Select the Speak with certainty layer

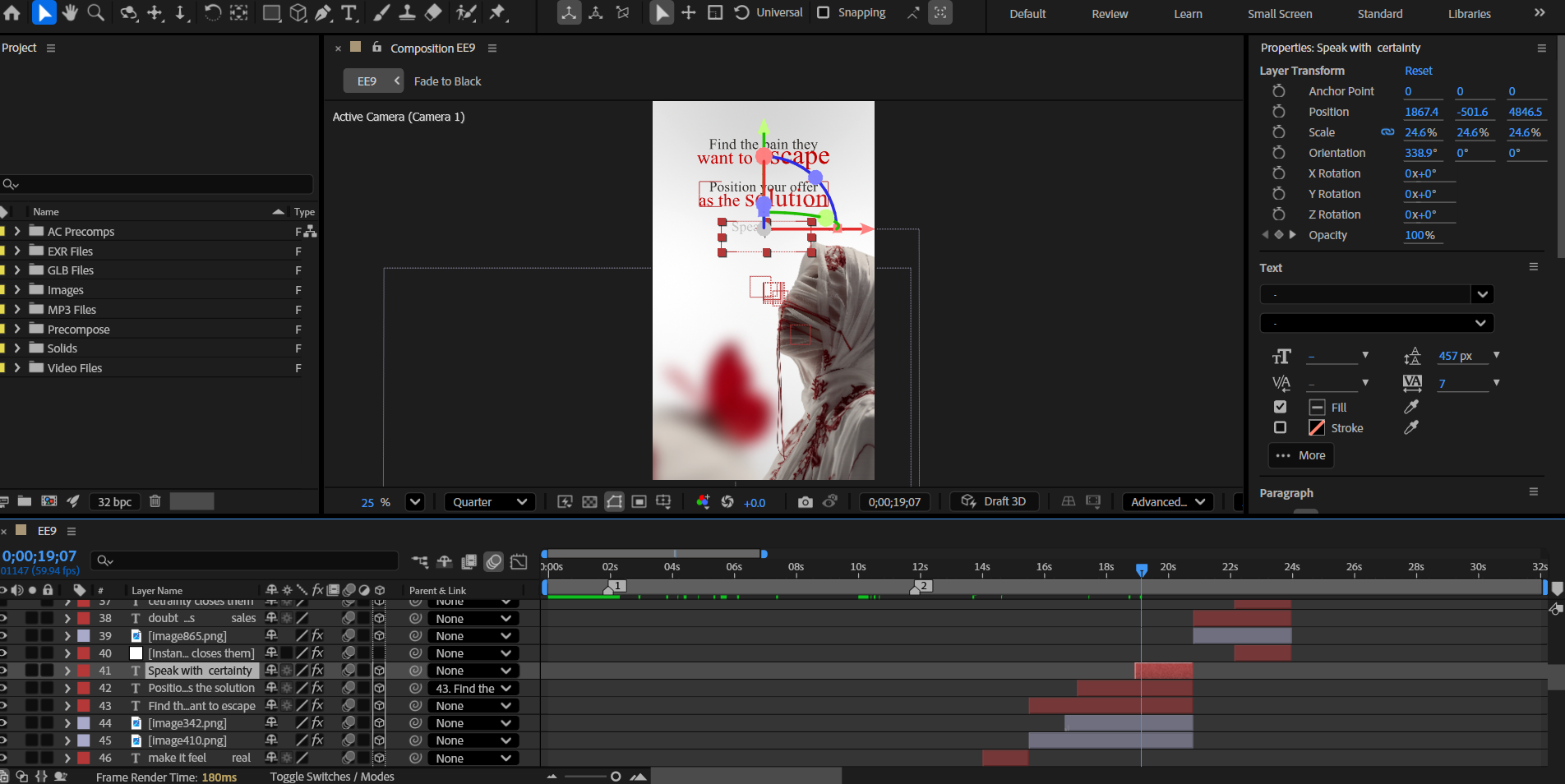coord(200,671)
